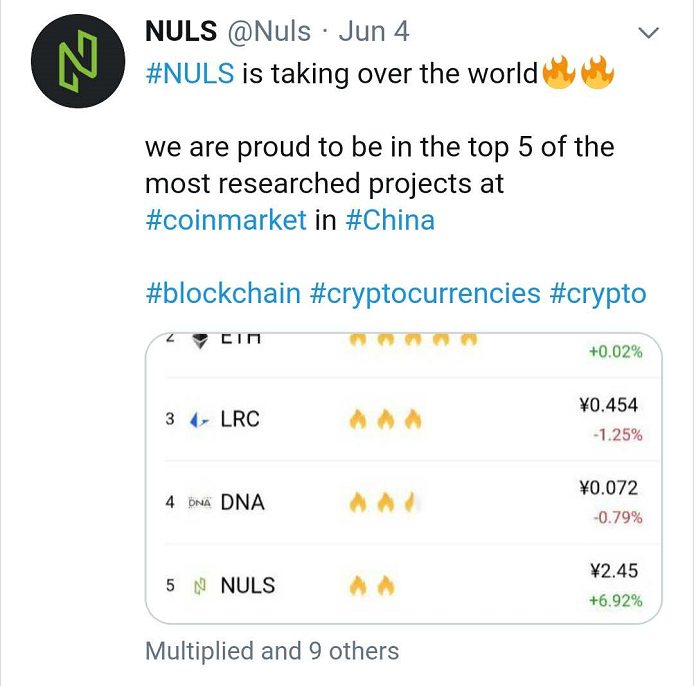Viewport: 694px width, 686px height.
Task: View 'Multiplied and 9 others' likes
Action: pyautogui.click(x=272, y=651)
